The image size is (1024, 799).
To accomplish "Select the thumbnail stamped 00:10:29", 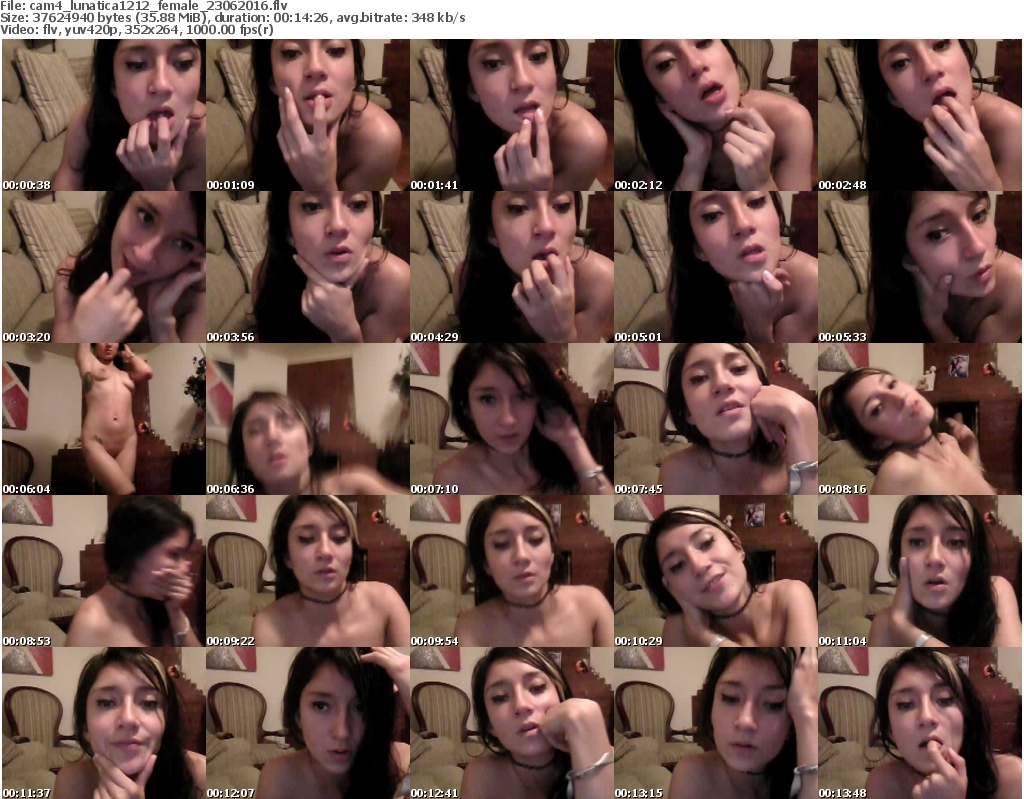I will coord(716,571).
